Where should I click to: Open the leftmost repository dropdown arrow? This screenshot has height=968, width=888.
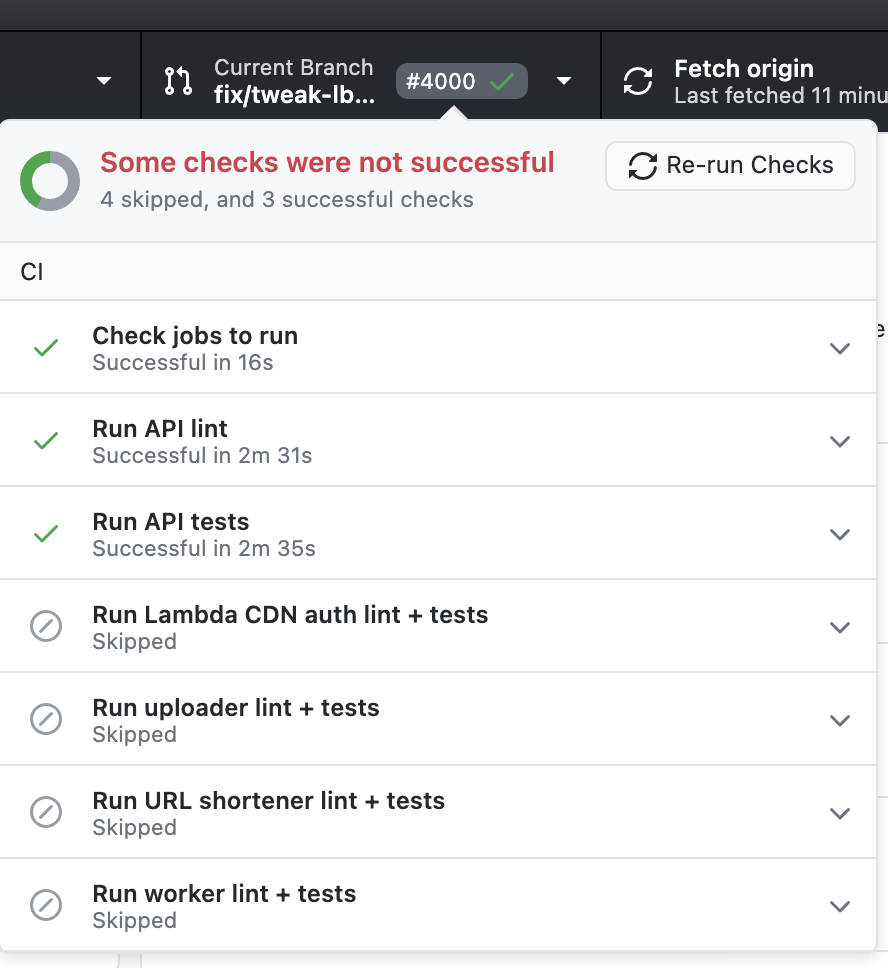pyautogui.click(x=103, y=82)
